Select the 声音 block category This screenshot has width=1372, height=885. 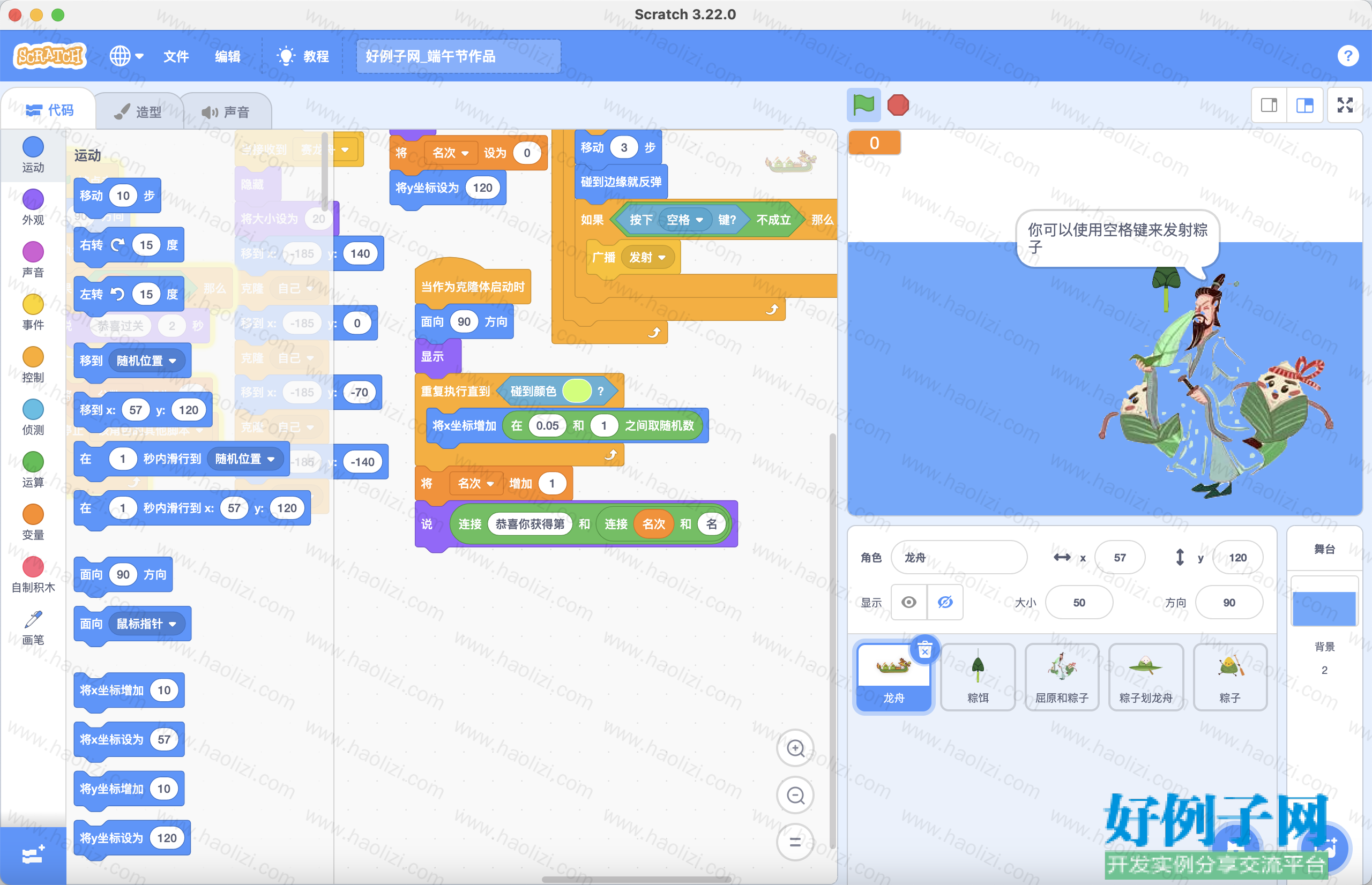(33, 260)
